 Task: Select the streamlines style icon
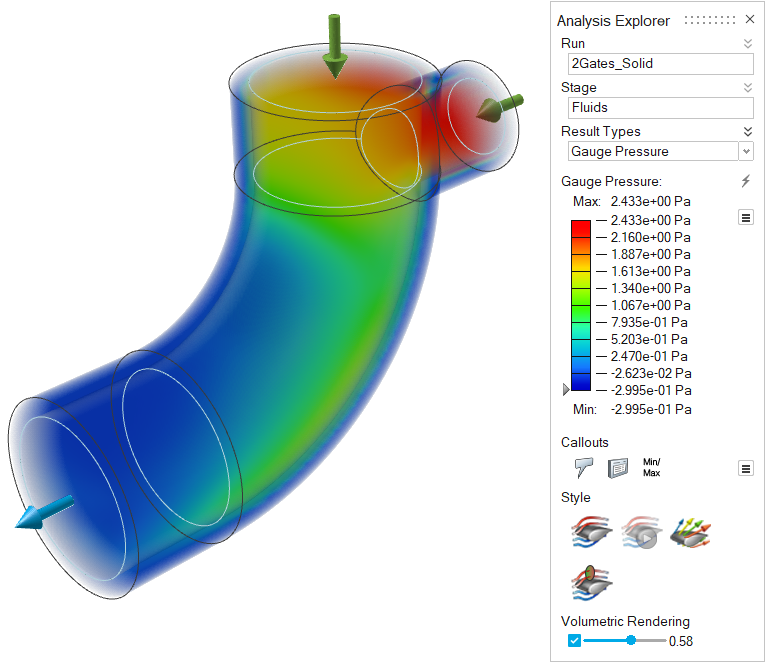coord(589,534)
